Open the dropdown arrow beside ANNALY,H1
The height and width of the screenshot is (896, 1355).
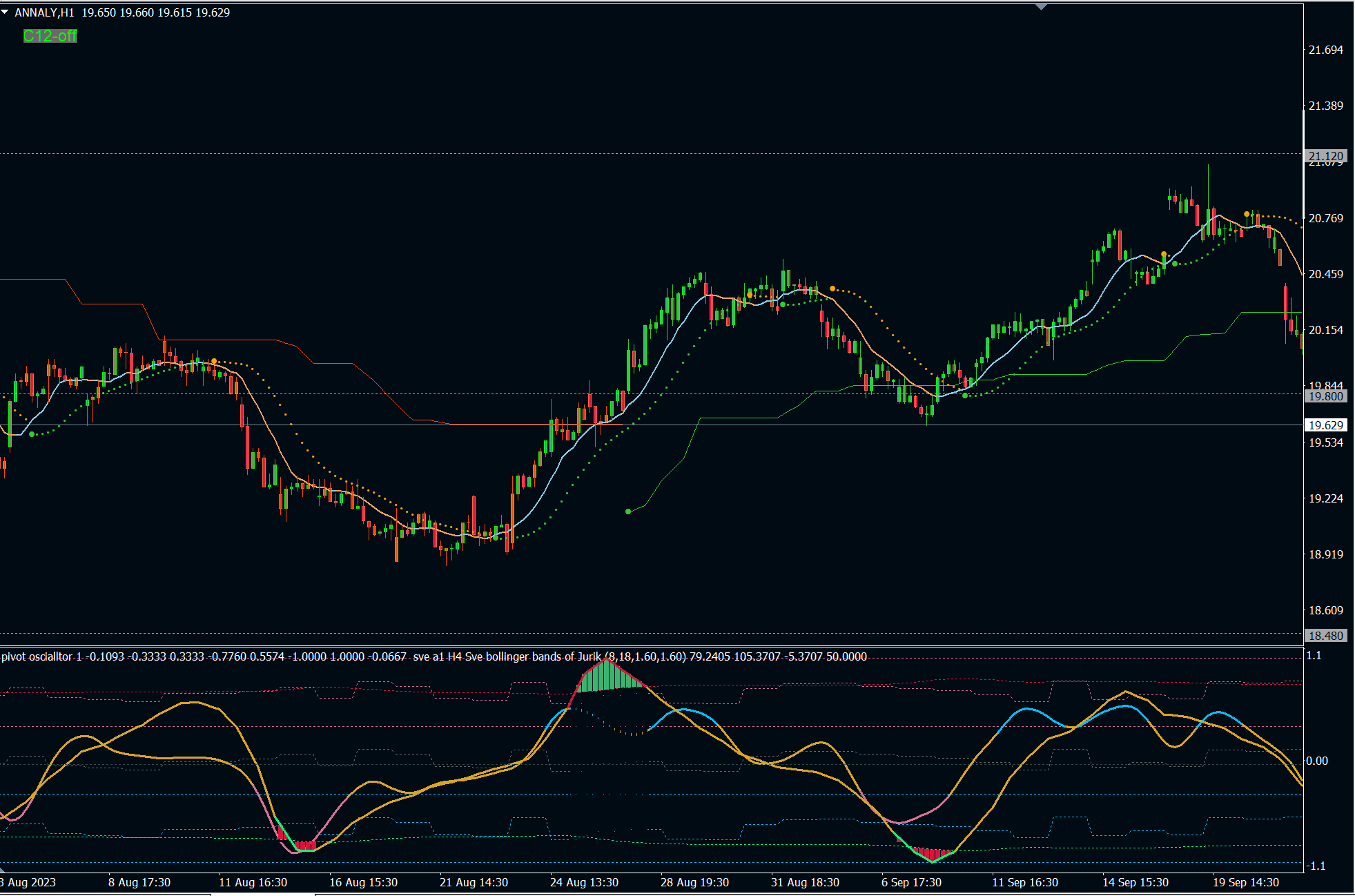tap(5, 12)
